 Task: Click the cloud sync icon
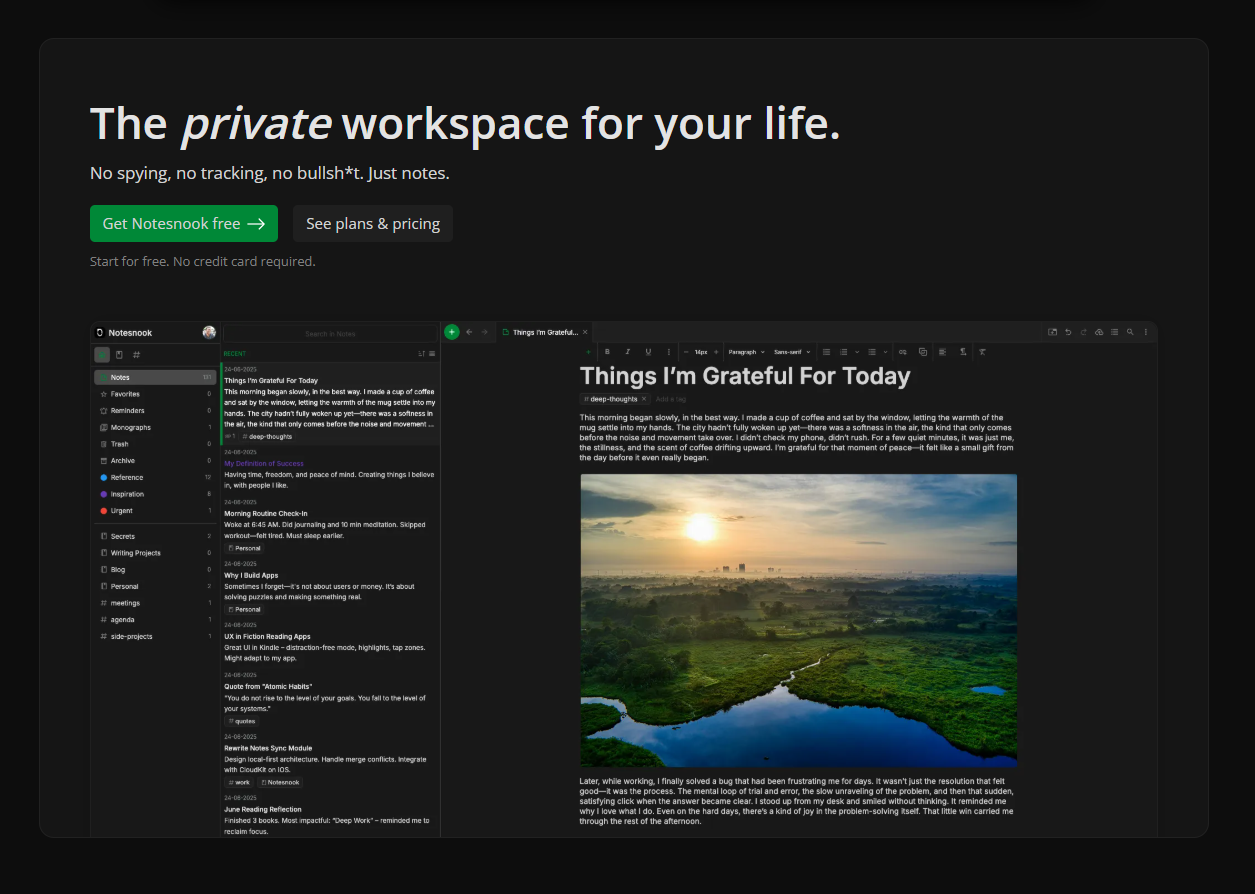coord(1099,332)
